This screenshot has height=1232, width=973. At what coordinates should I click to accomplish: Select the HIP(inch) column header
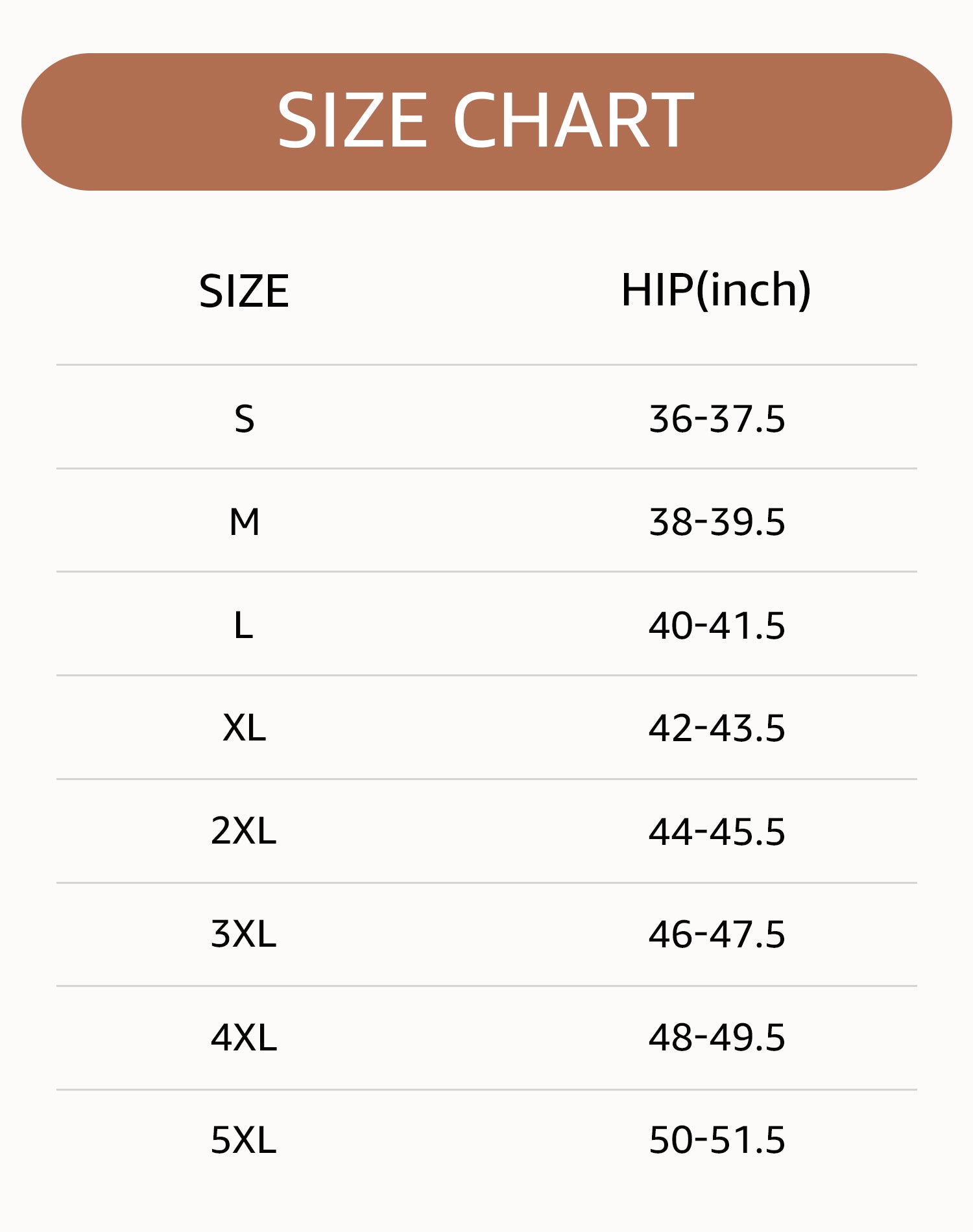click(716, 290)
